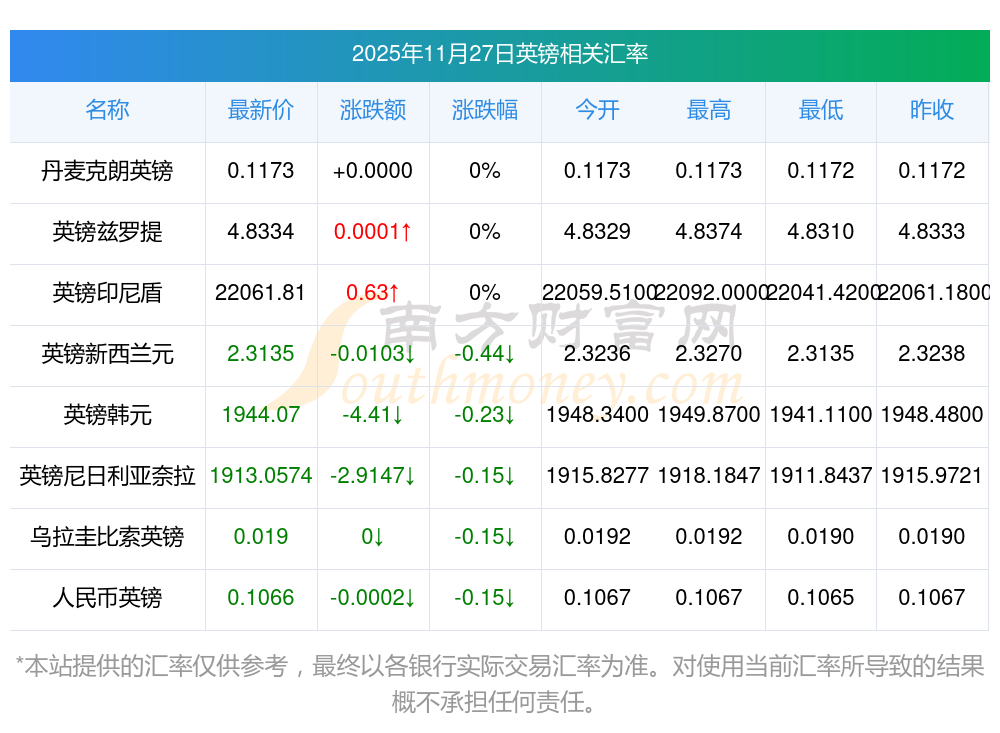The image size is (1000, 733).
Task: Click red change value 0.0001↑
Action: [x=373, y=232]
